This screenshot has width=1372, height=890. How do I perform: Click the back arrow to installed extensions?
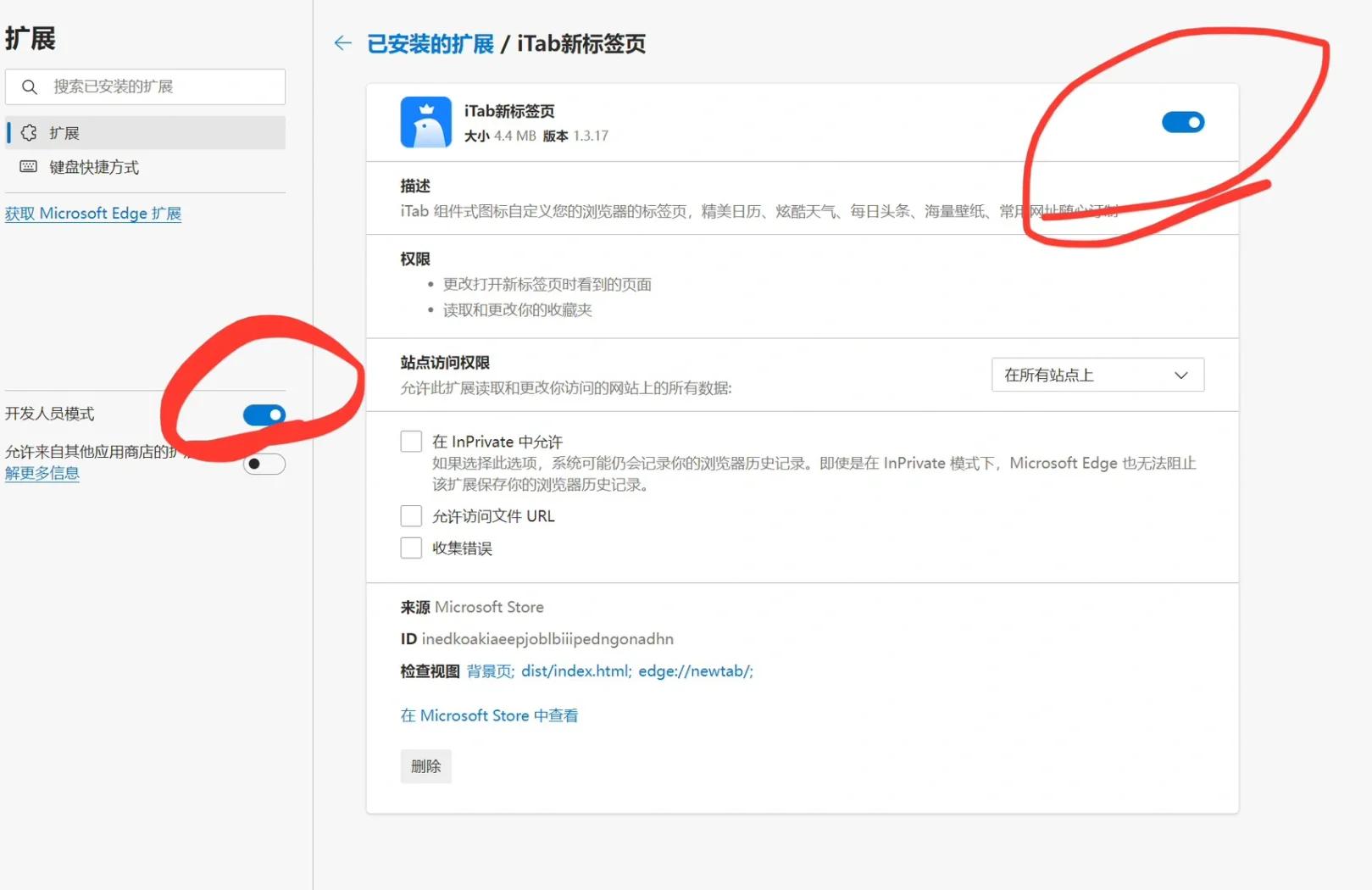[x=342, y=42]
